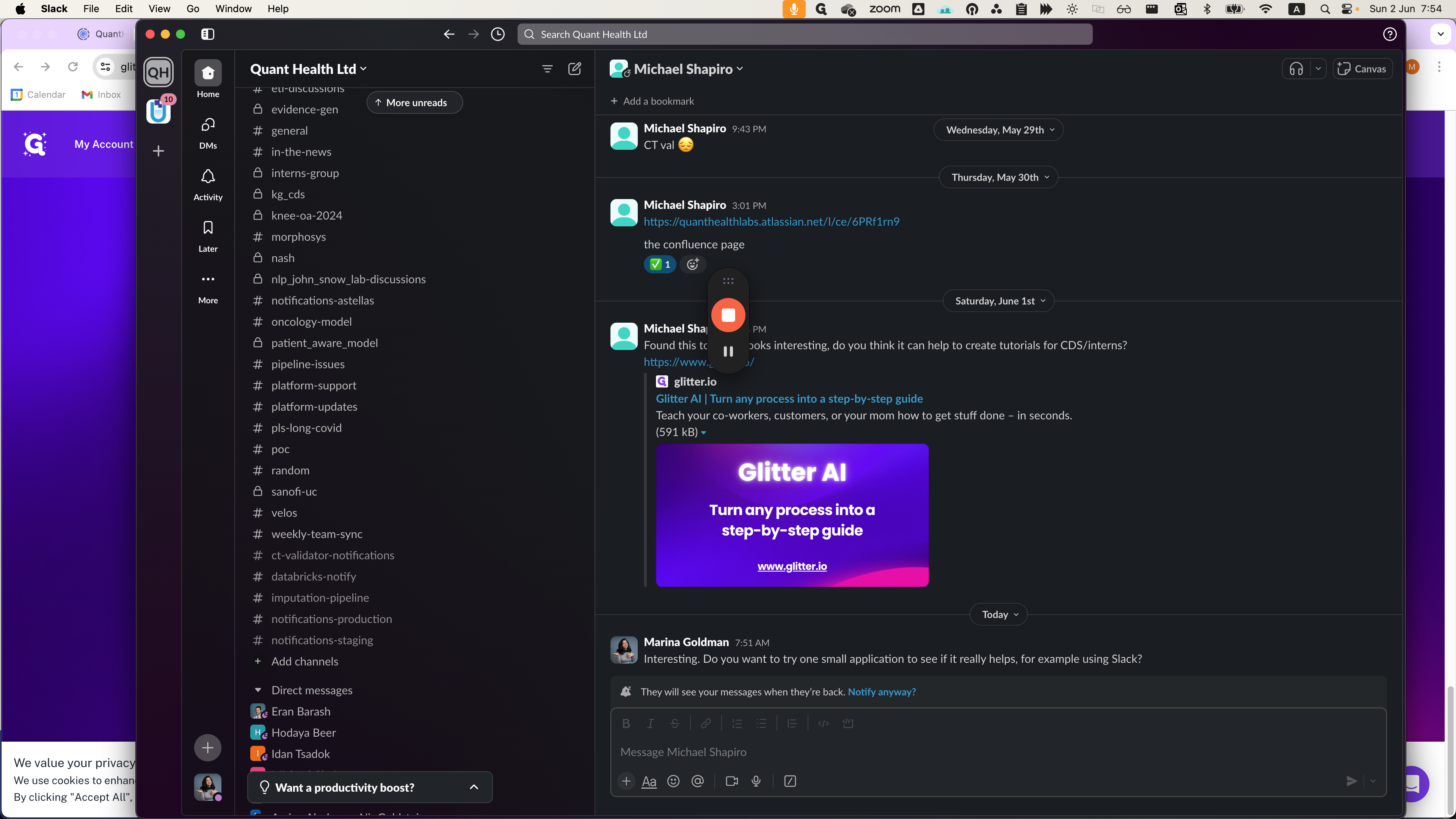
Task: Open the quanthealthlabs atlassian link
Action: click(771, 222)
